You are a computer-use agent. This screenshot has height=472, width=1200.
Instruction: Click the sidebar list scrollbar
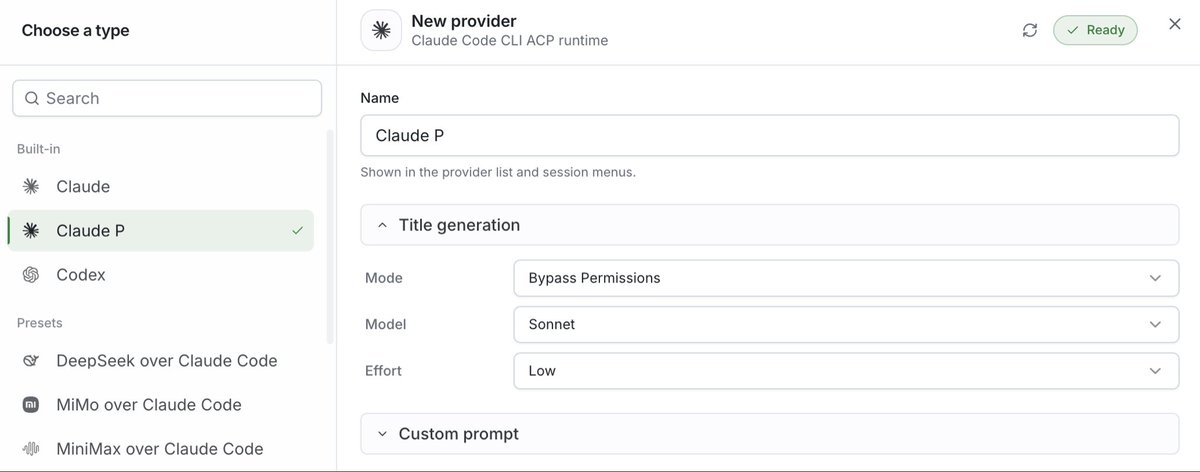point(330,237)
